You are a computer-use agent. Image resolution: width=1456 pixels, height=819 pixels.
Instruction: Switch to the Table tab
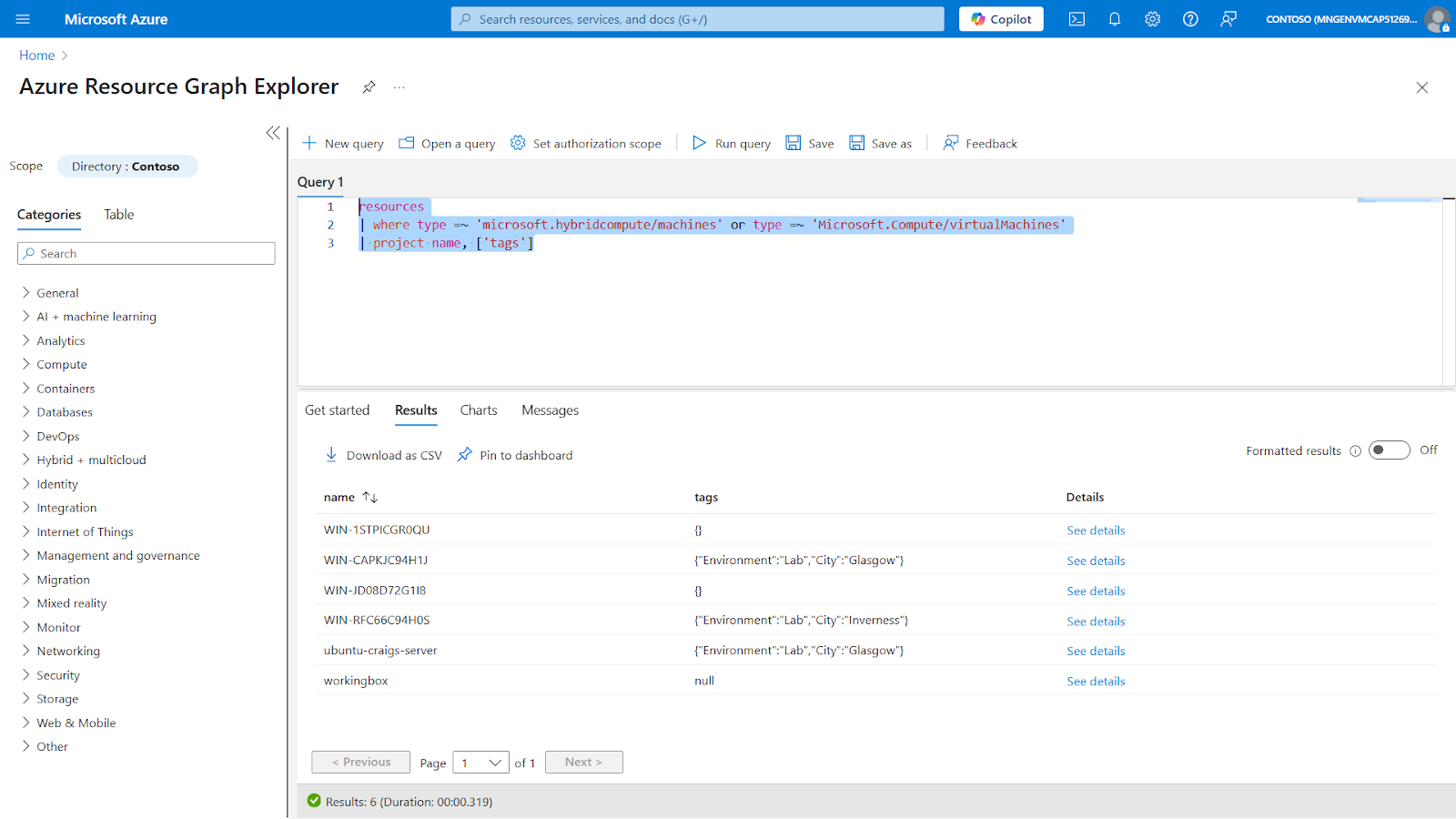[x=119, y=215]
